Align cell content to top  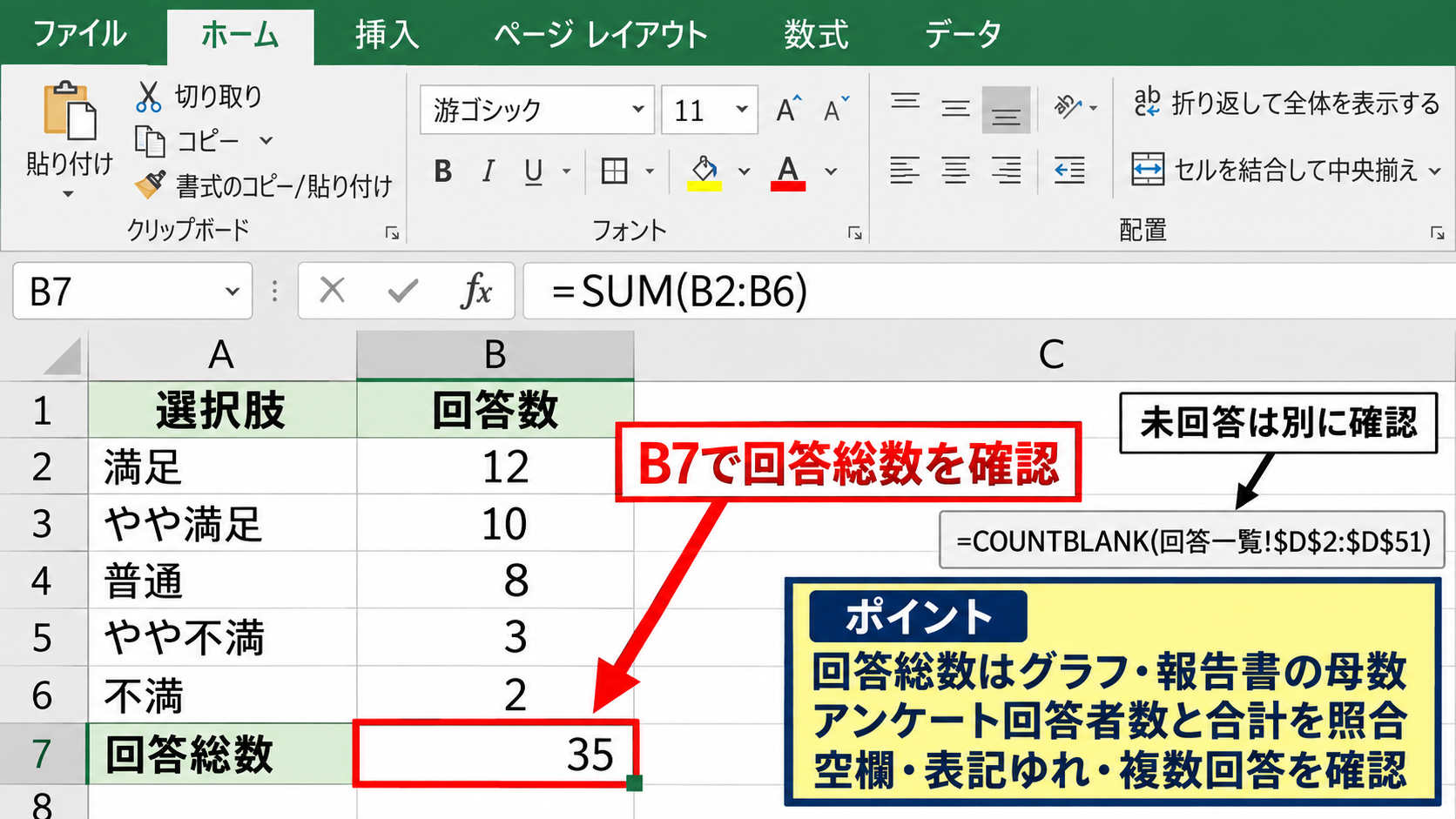click(906, 102)
